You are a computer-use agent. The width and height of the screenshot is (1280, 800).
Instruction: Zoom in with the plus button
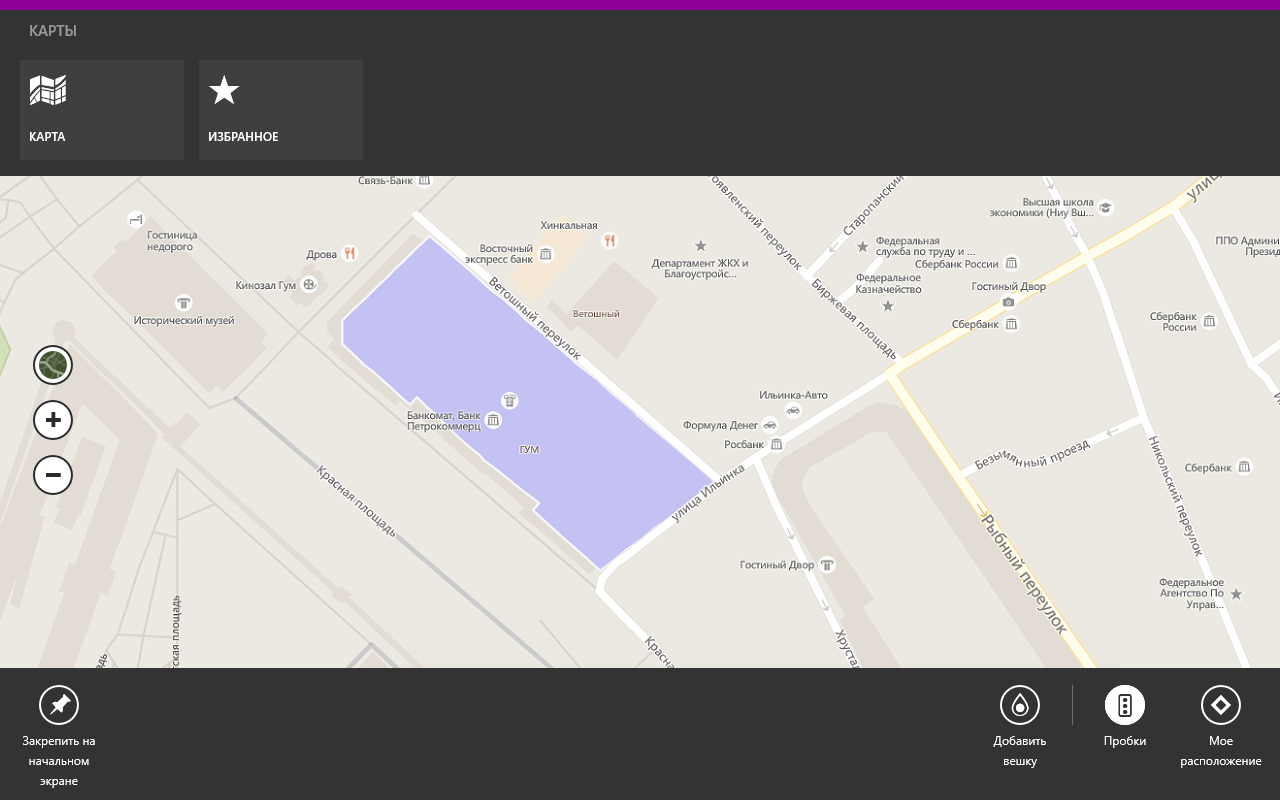[x=53, y=420]
